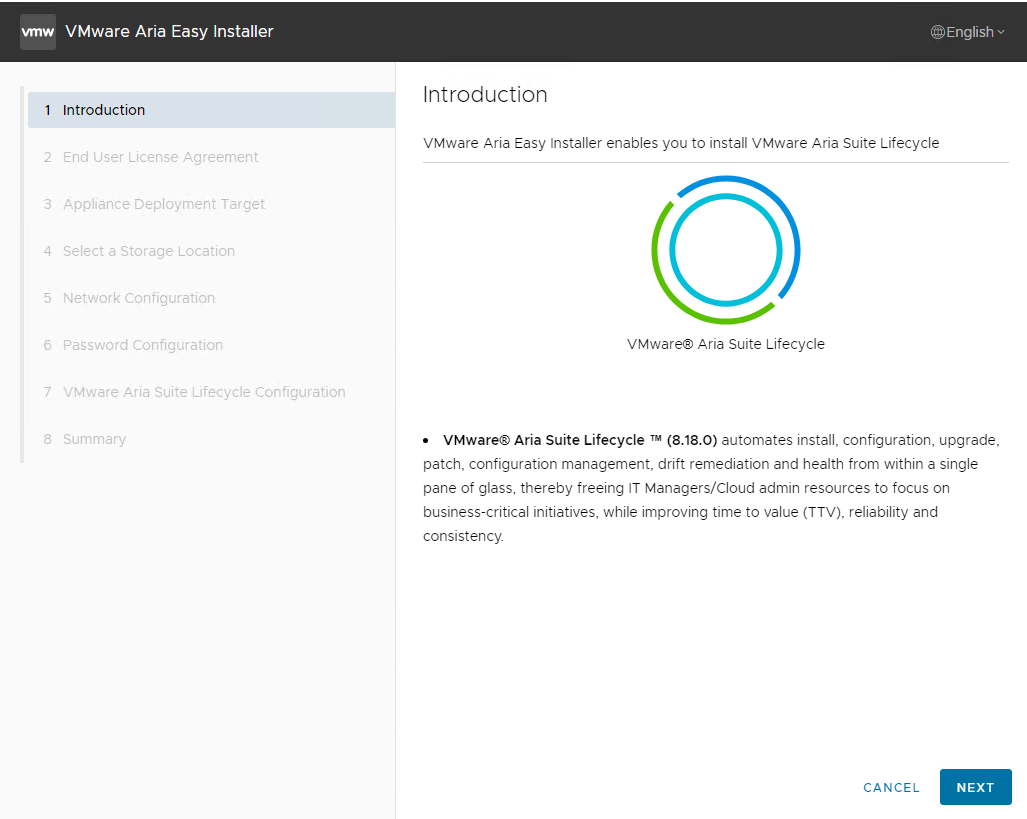Click the bold '(8.18.0)' version text
Screen dimensions: 1027x819
tap(692, 440)
